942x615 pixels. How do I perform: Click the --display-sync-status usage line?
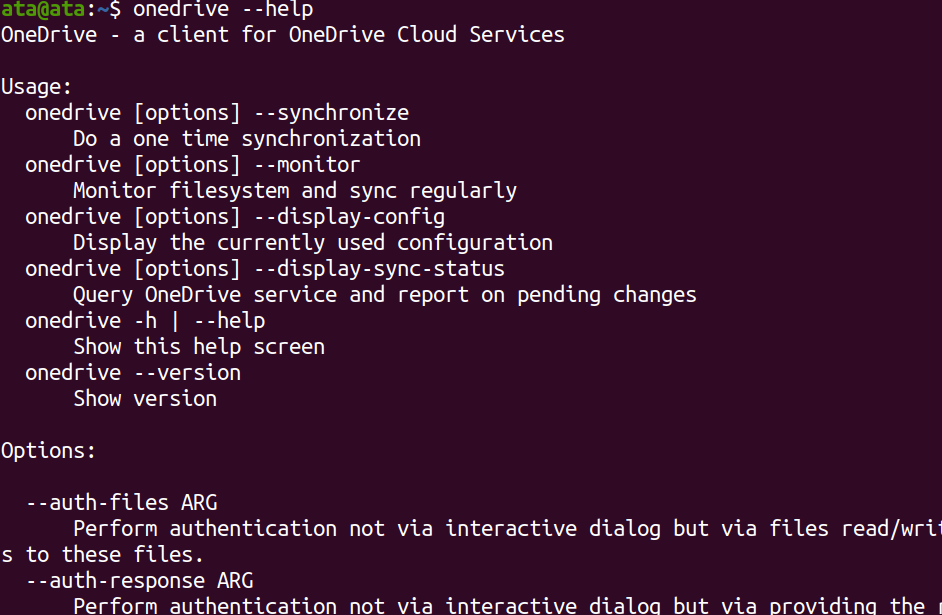point(265,268)
